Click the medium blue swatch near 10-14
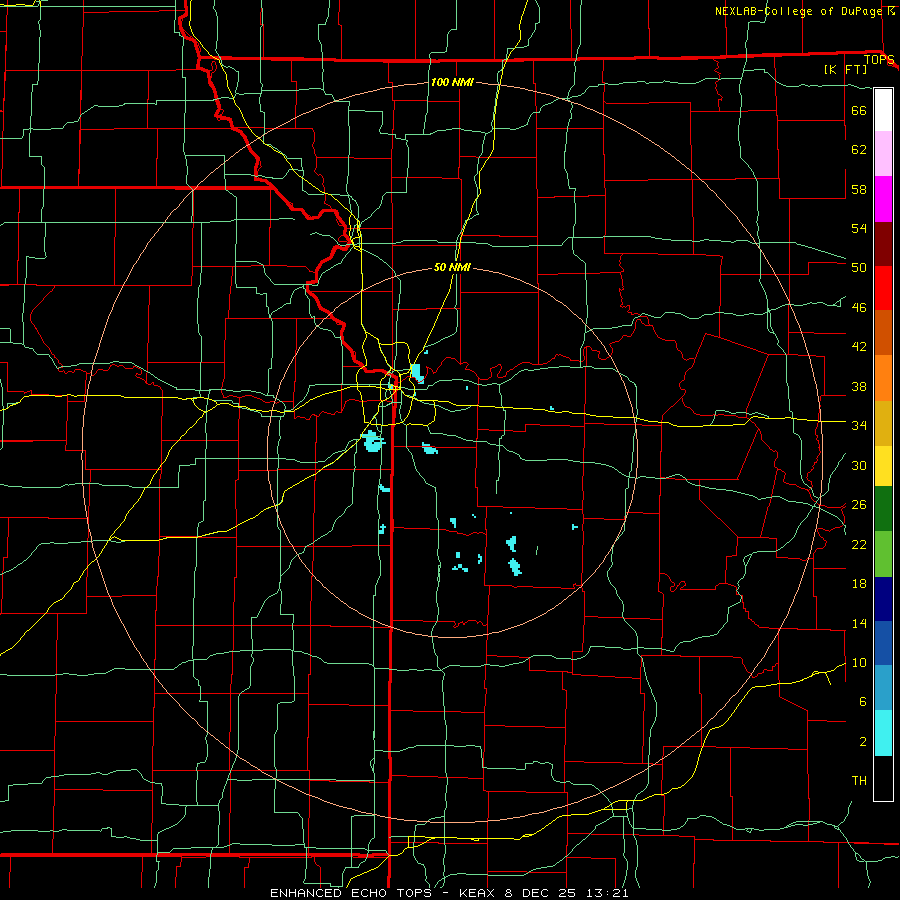This screenshot has width=900, height=900. pyautogui.click(x=883, y=643)
